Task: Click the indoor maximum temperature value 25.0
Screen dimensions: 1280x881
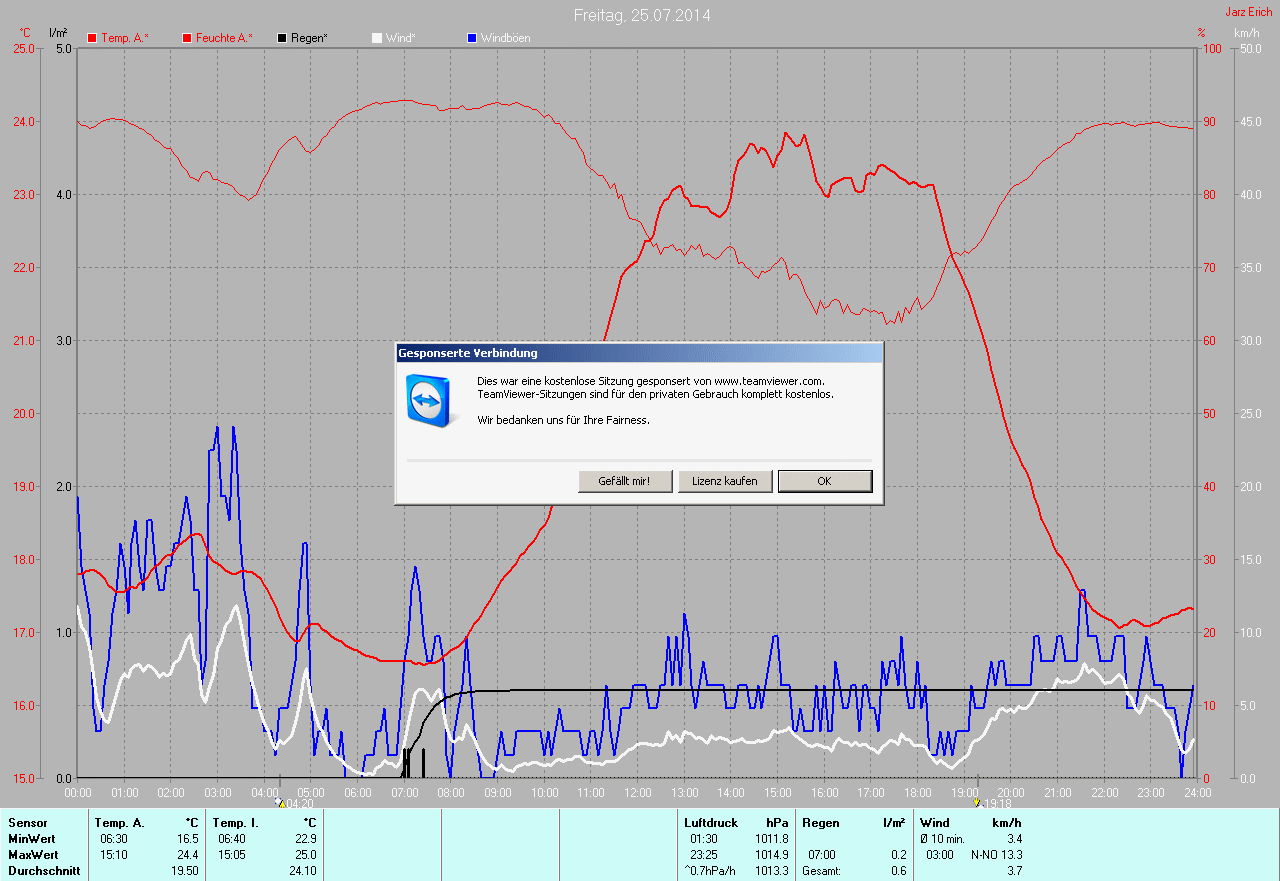Action: (305, 855)
